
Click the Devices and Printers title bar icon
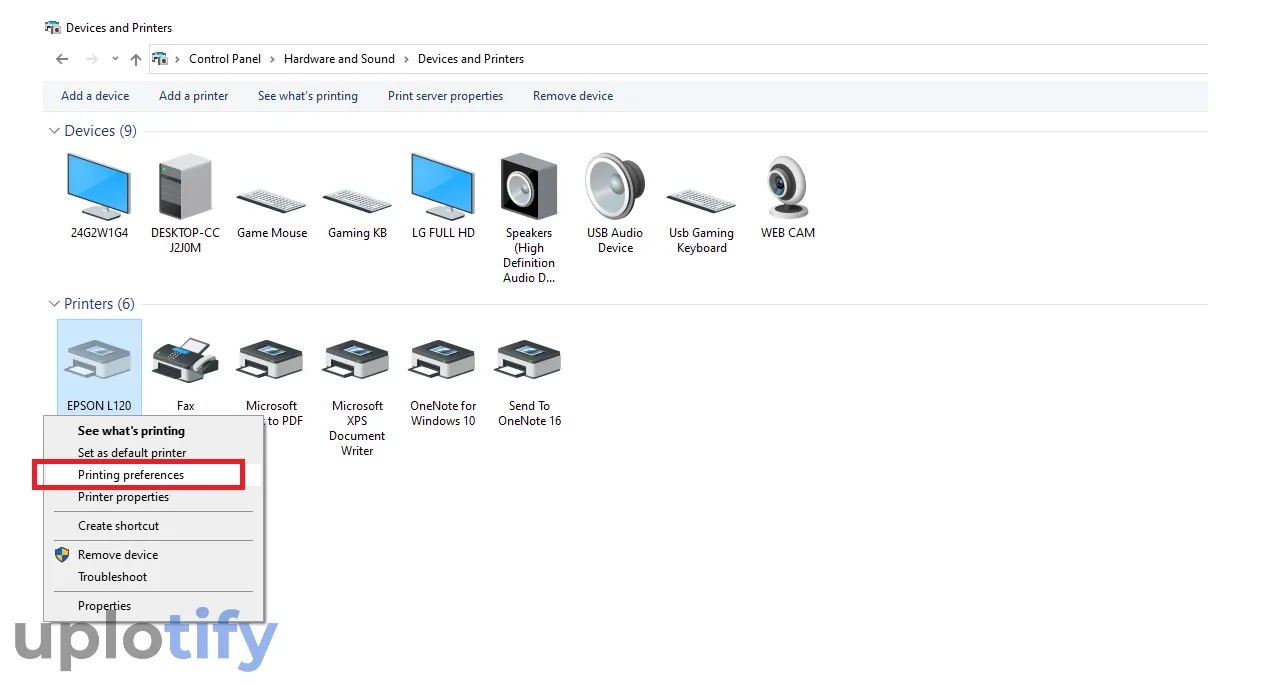[x=53, y=27]
